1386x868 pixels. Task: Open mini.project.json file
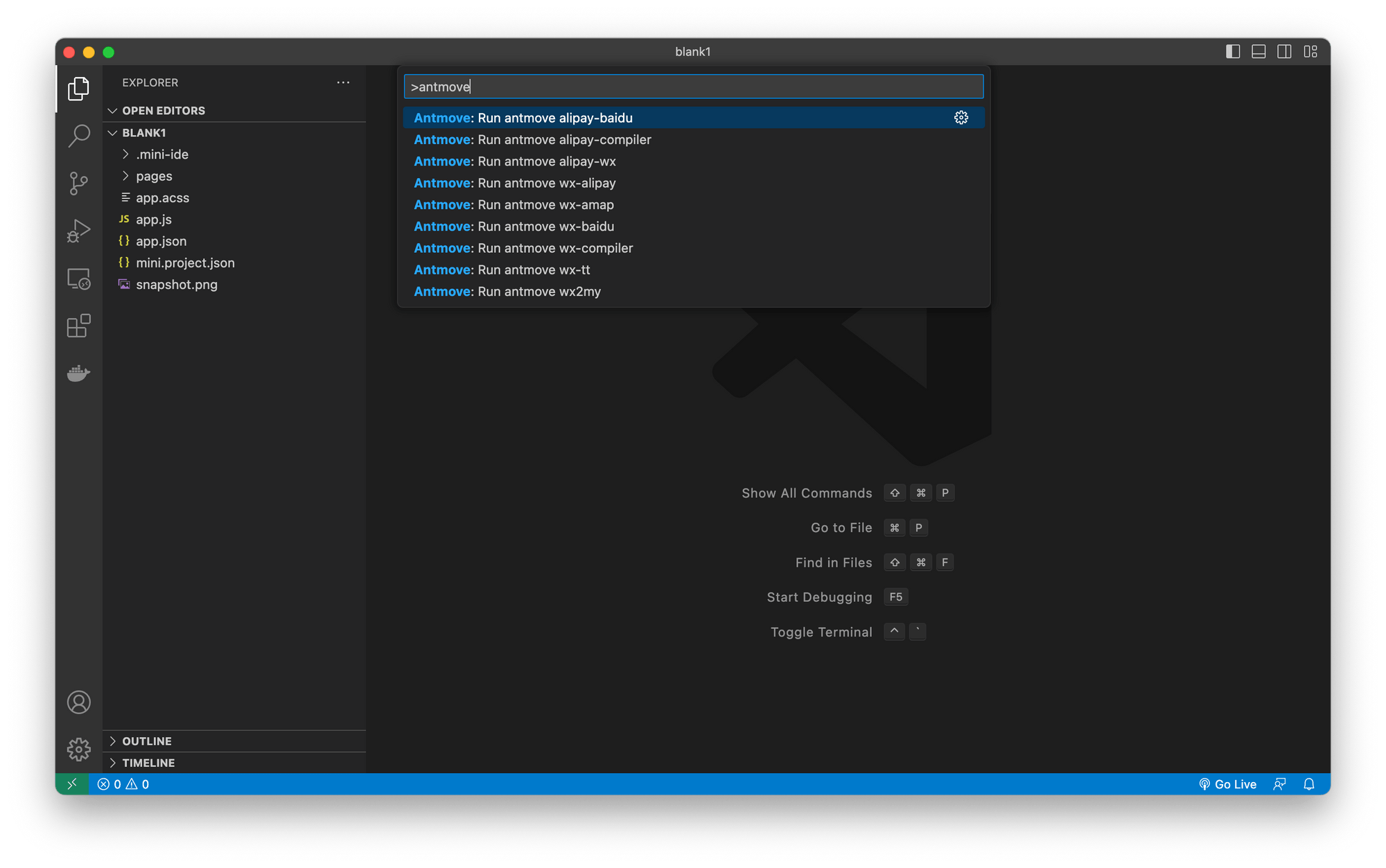pos(236,263)
